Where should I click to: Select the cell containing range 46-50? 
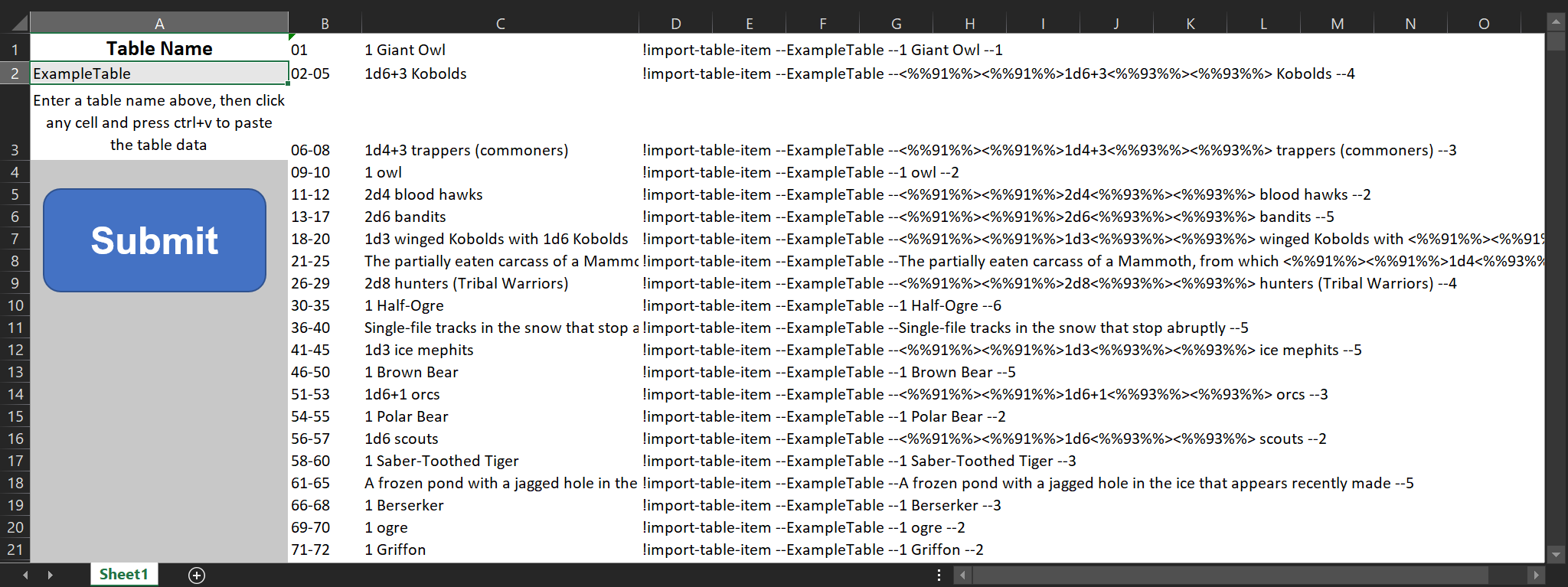tap(311, 373)
